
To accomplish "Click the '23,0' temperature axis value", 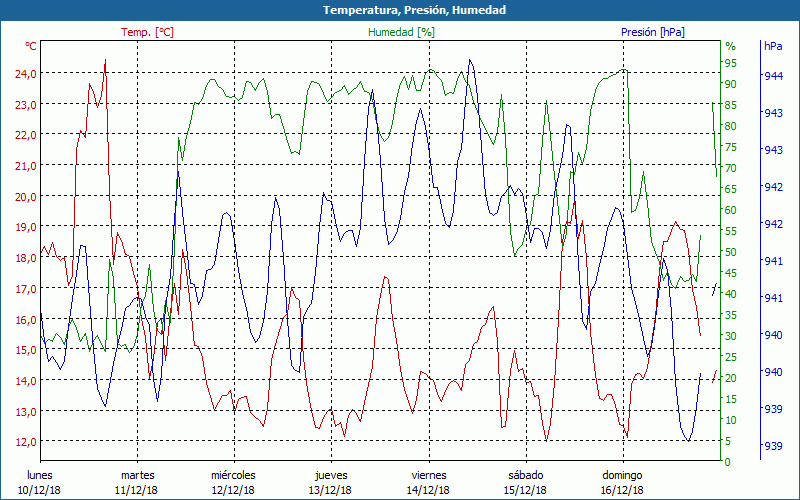I will 26,104.
